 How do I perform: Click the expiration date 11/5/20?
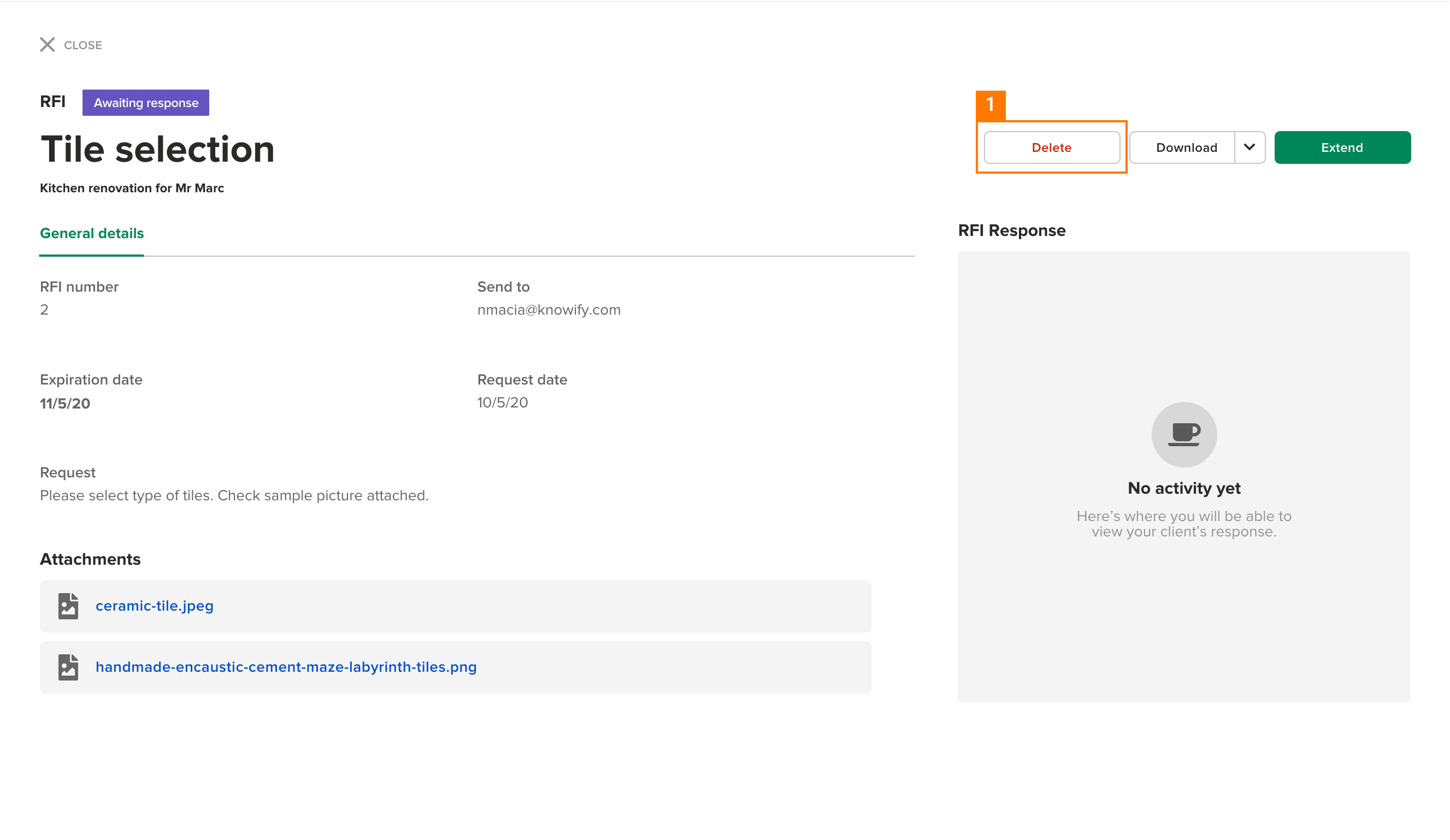(x=65, y=403)
